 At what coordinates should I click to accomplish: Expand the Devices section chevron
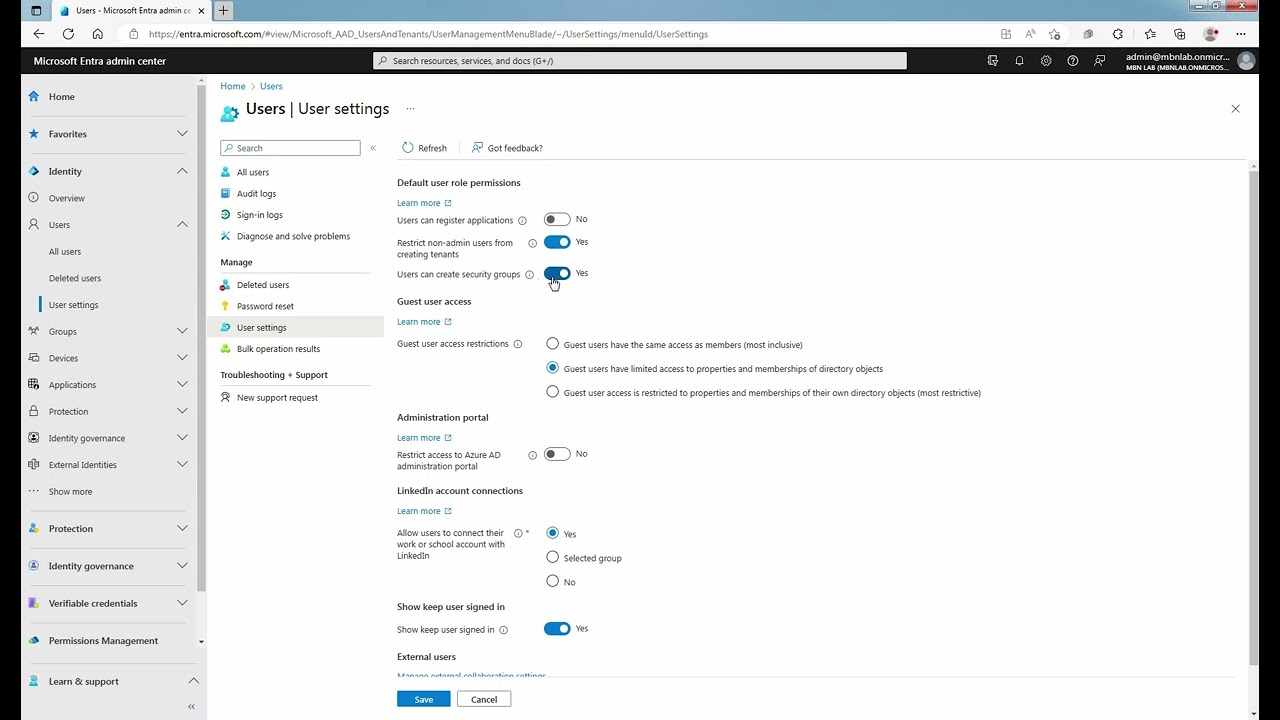[x=182, y=358]
